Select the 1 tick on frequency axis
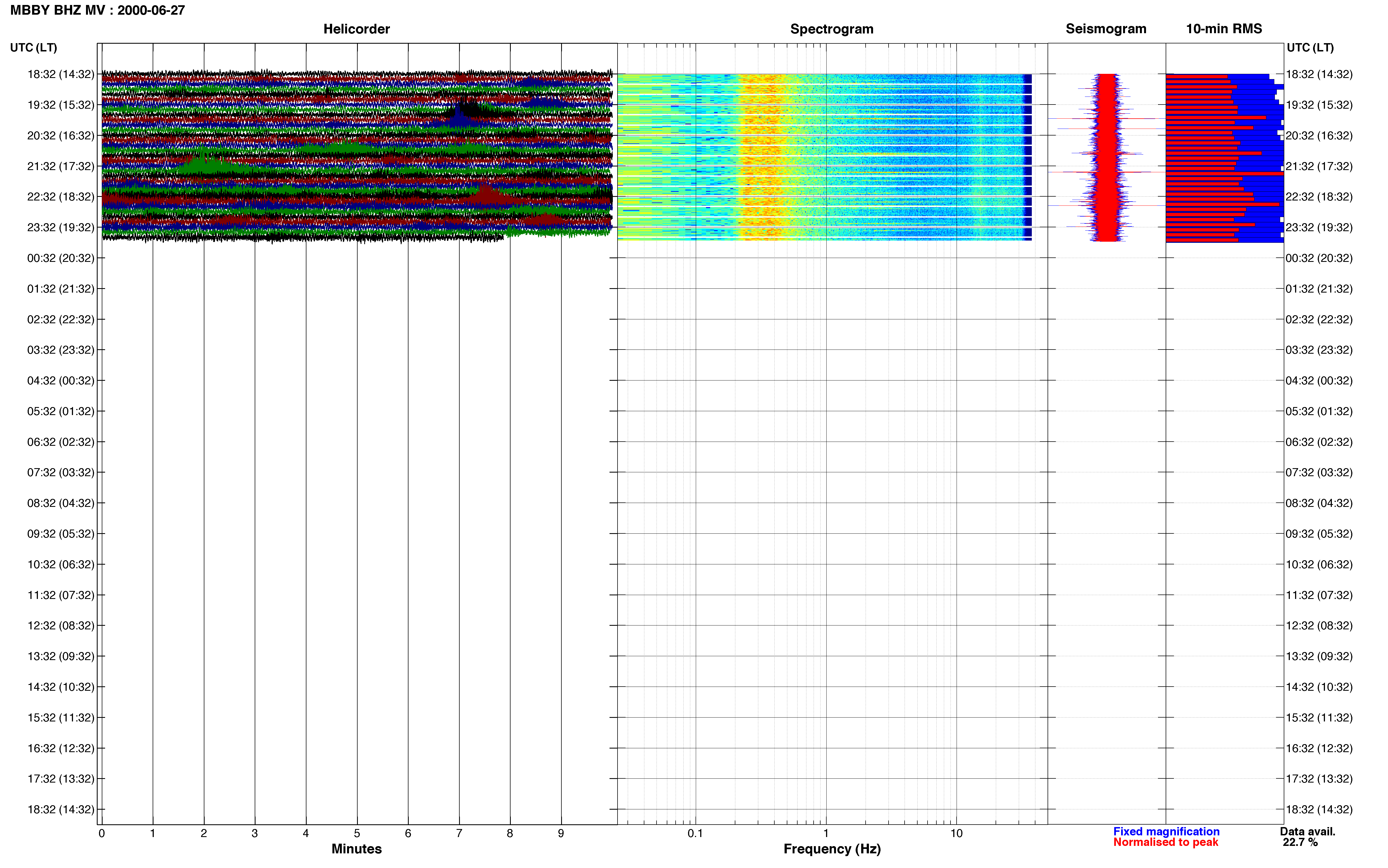 (826, 833)
